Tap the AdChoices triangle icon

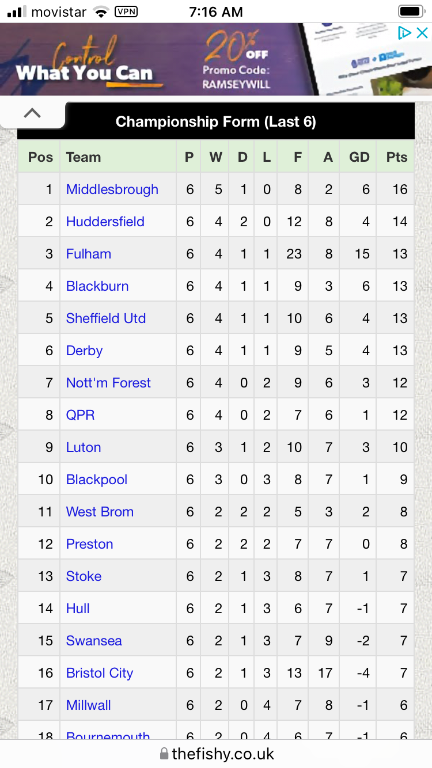[x=404, y=33]
